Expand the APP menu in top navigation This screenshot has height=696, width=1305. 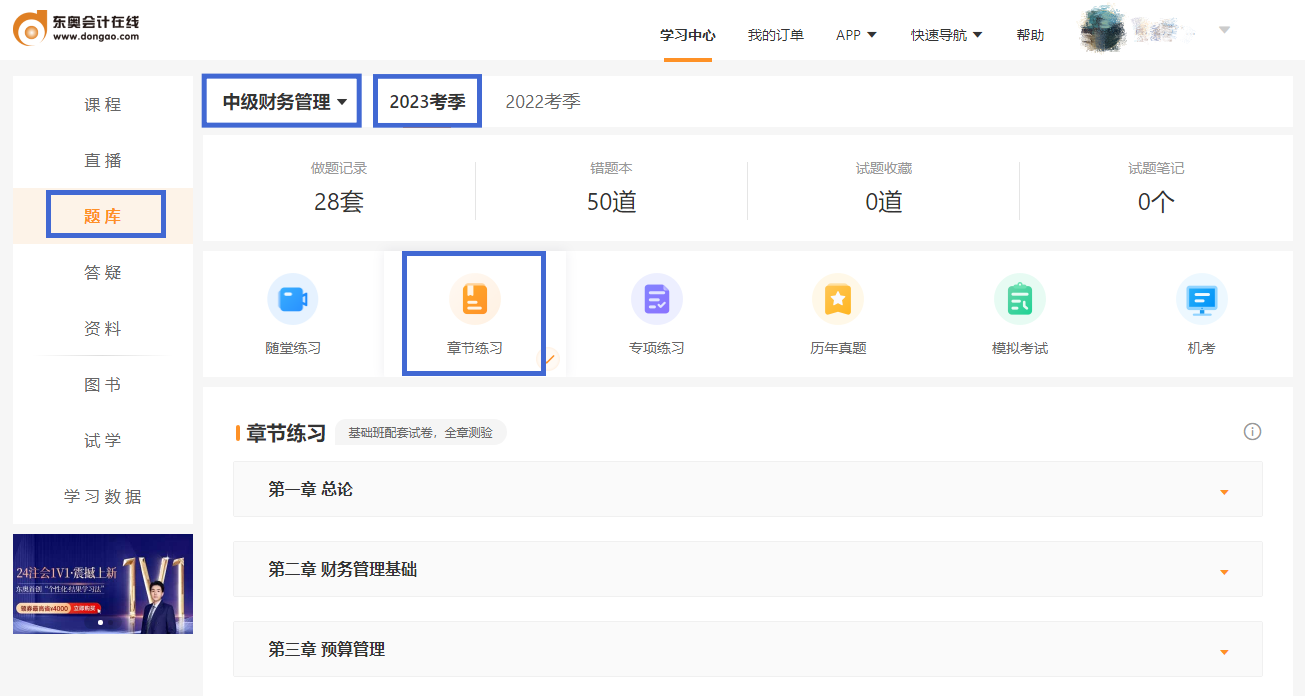[x=855, y=33]
